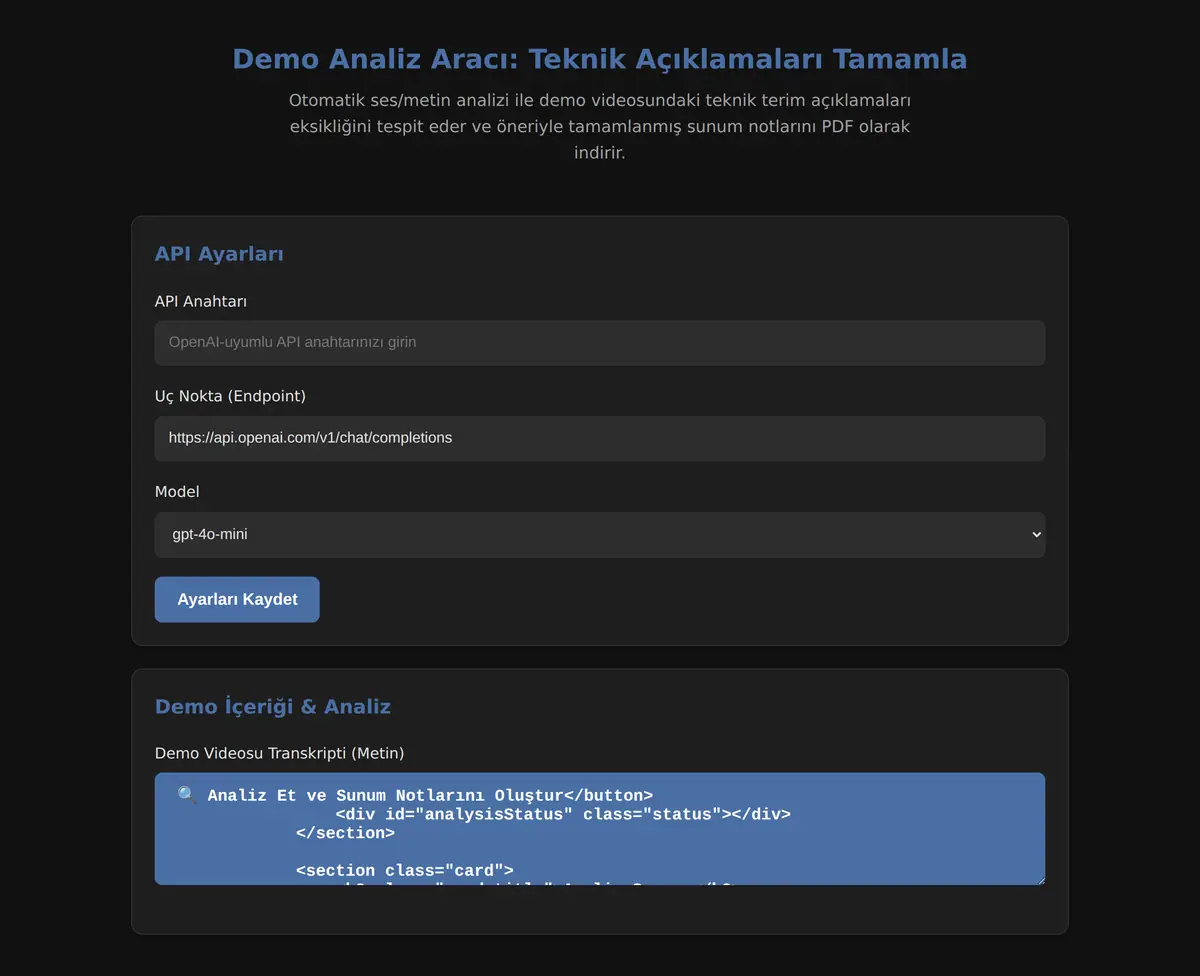The width and height of the screenshot is (1200, 976).
Task: Click the line with id="analysisStatus" in the transcript
Action: point(563,814)
